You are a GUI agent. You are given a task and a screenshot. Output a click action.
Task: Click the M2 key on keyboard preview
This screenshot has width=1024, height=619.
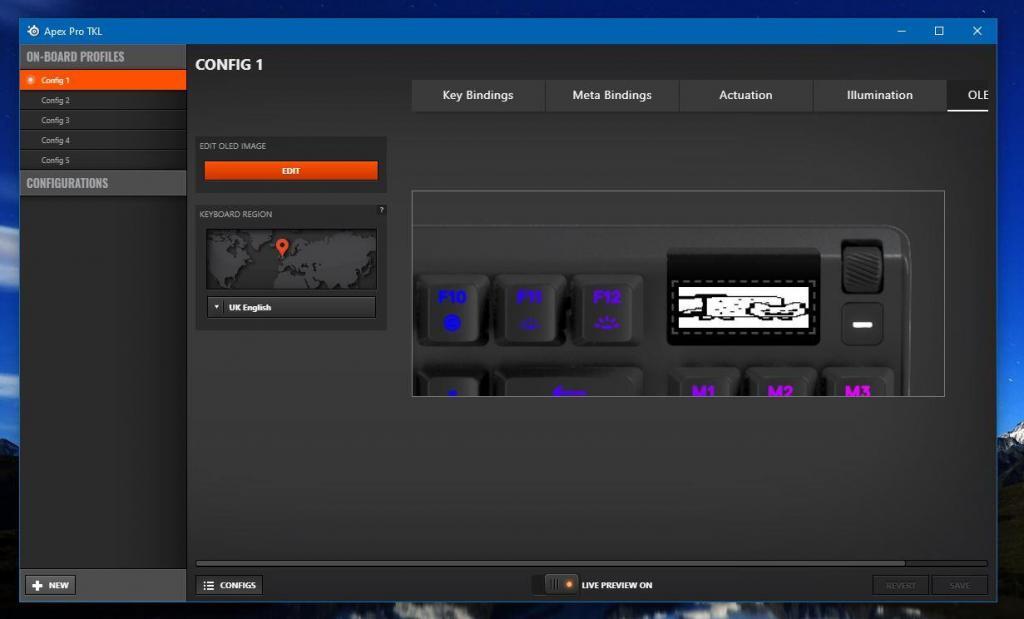click(x=779, y=385)
